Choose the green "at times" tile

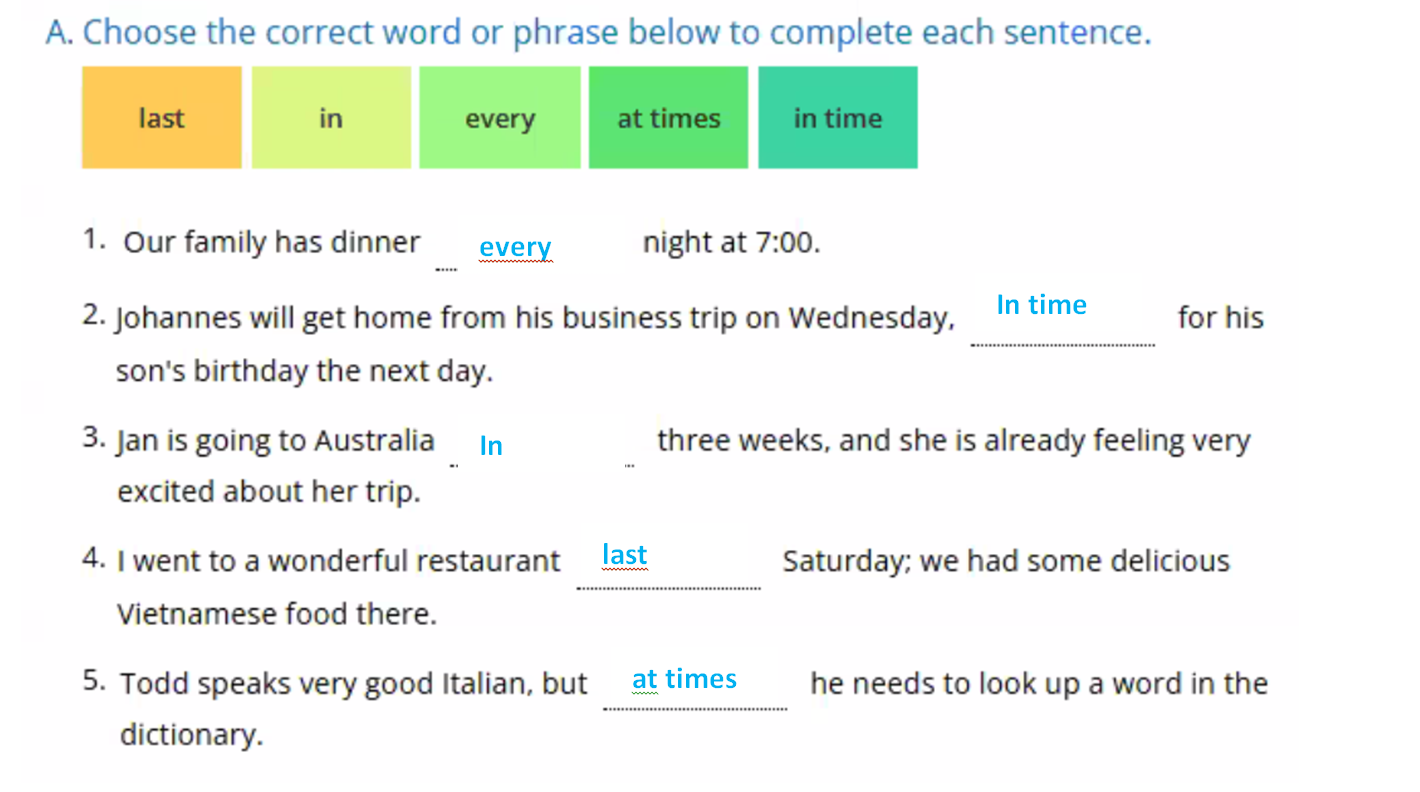point(668,118)
